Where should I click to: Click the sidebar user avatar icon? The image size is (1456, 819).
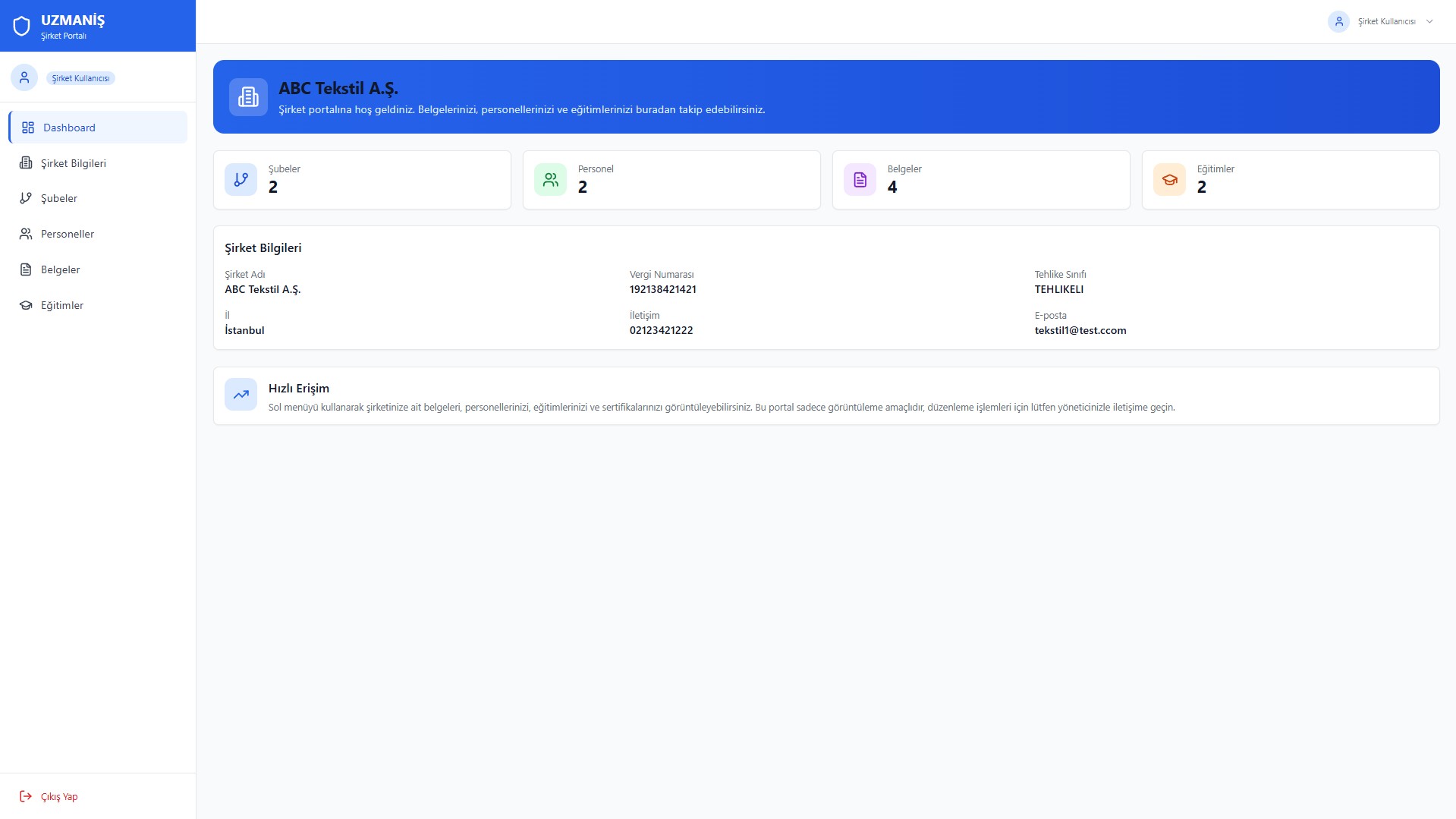[24, 77]
